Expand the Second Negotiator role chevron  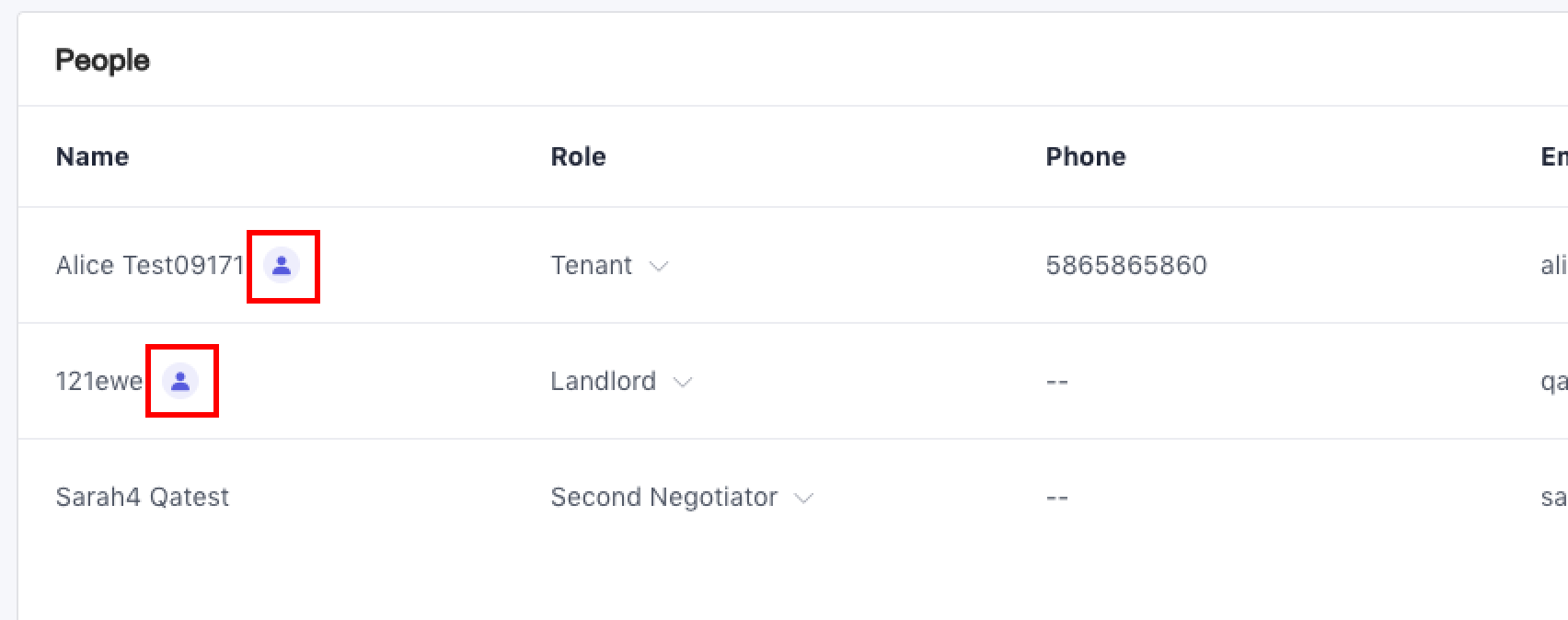coord(804,499)
